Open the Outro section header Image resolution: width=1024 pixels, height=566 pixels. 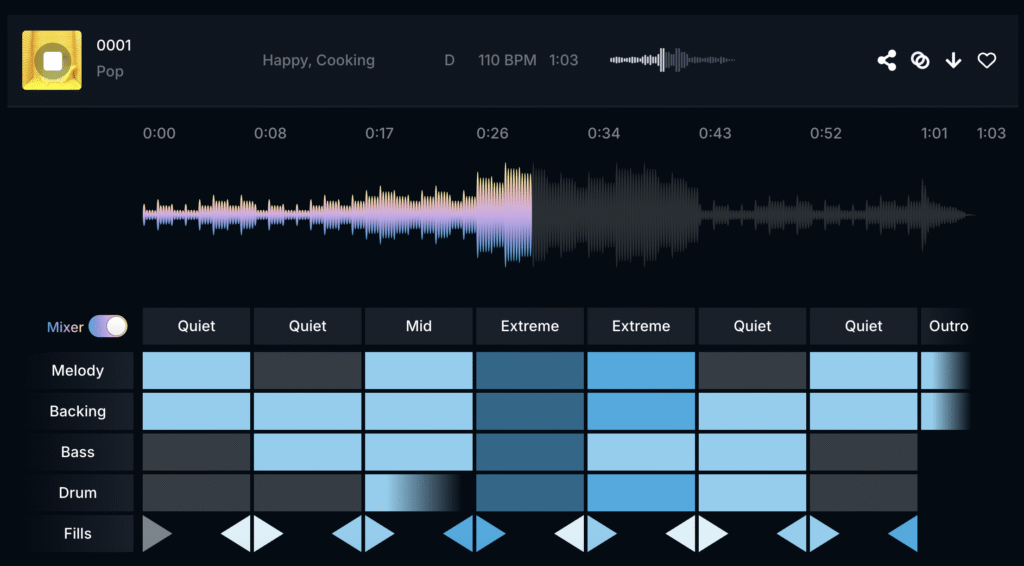947,326
